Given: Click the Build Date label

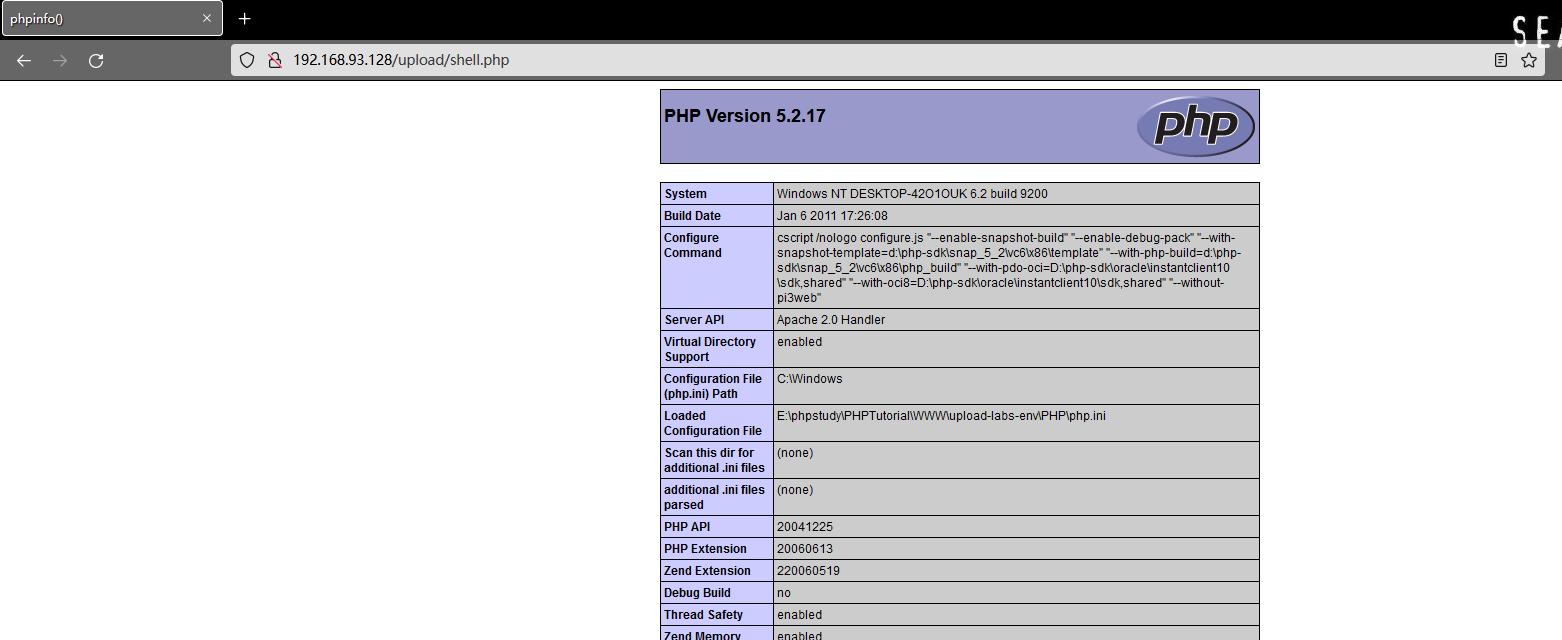Looking at the screenshot, I should pos(692,216).
